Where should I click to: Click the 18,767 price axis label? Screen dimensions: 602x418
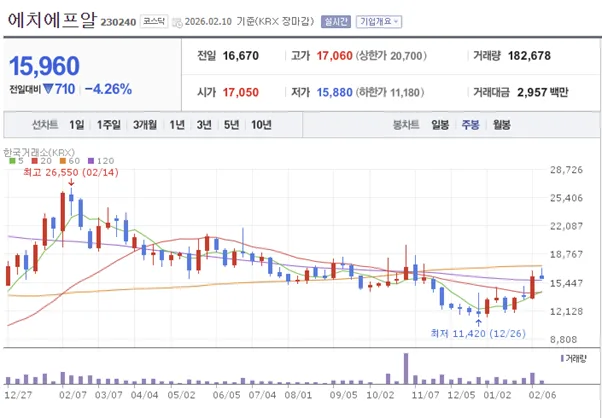(x=566, y=254)
